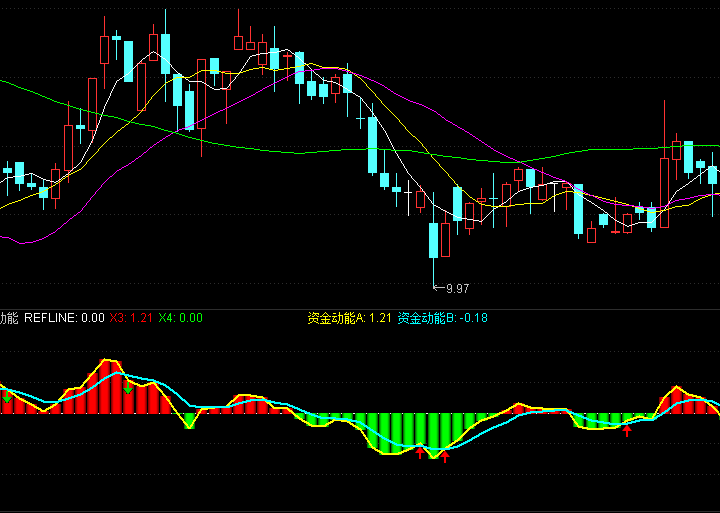
Task: Click the right one of the two adjacent red up arrows
Action: click(444, 456)
